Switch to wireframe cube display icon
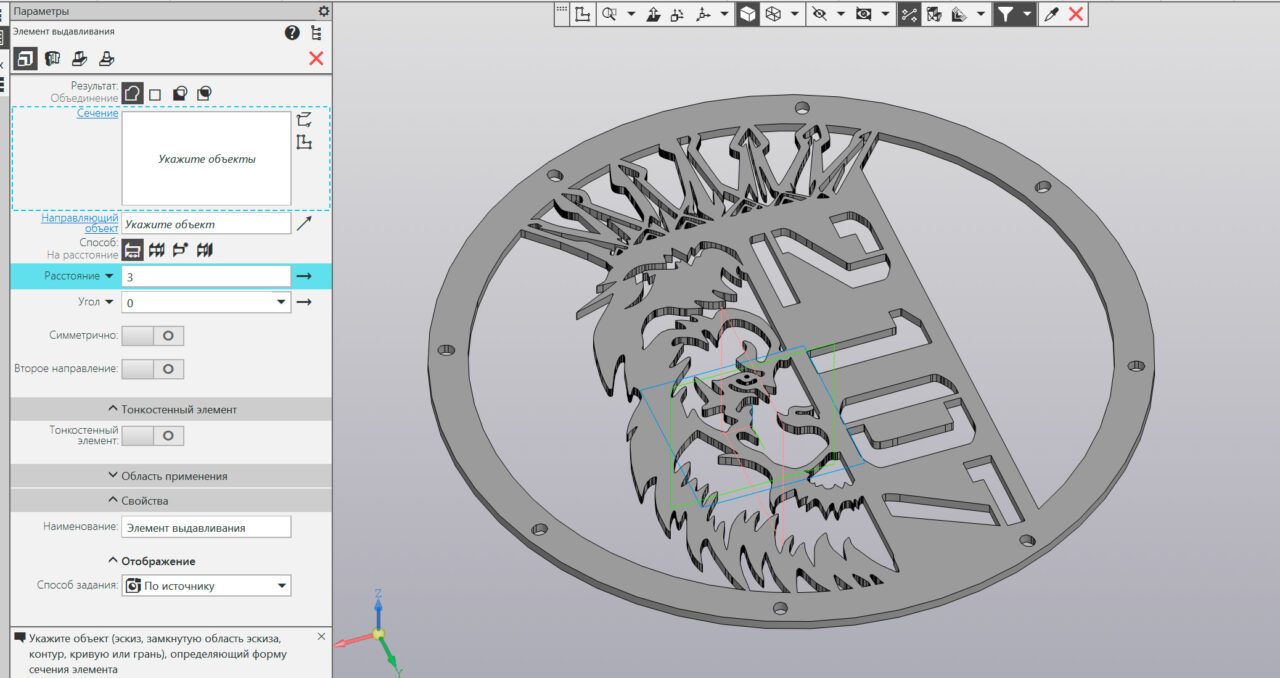Screen dimensions: 1280x678 [x=773, y=14]
